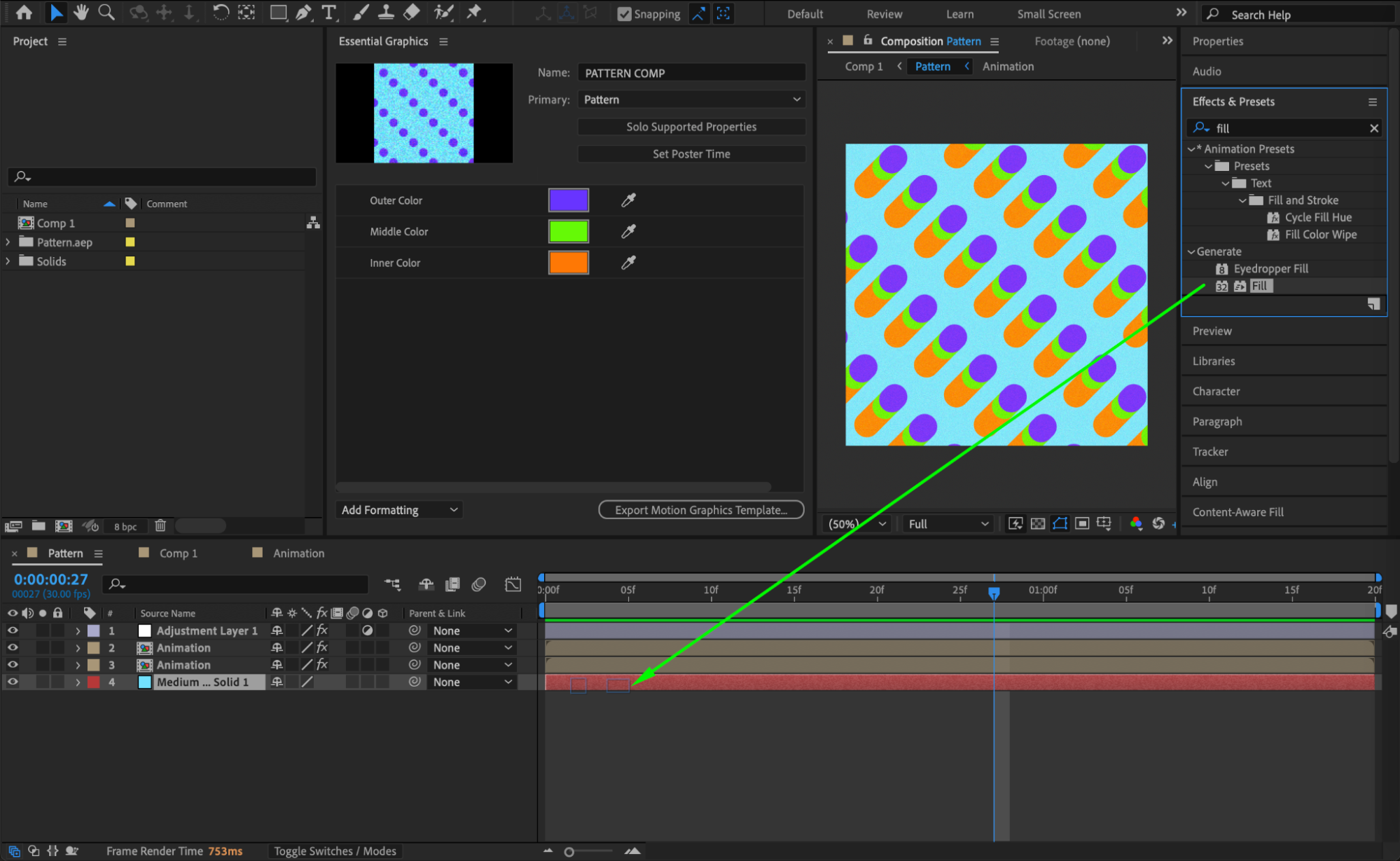Viewport: 1400px width, 861px height.
Task: Open the Primary Pattern dropdown
Action: coord(691,99)
